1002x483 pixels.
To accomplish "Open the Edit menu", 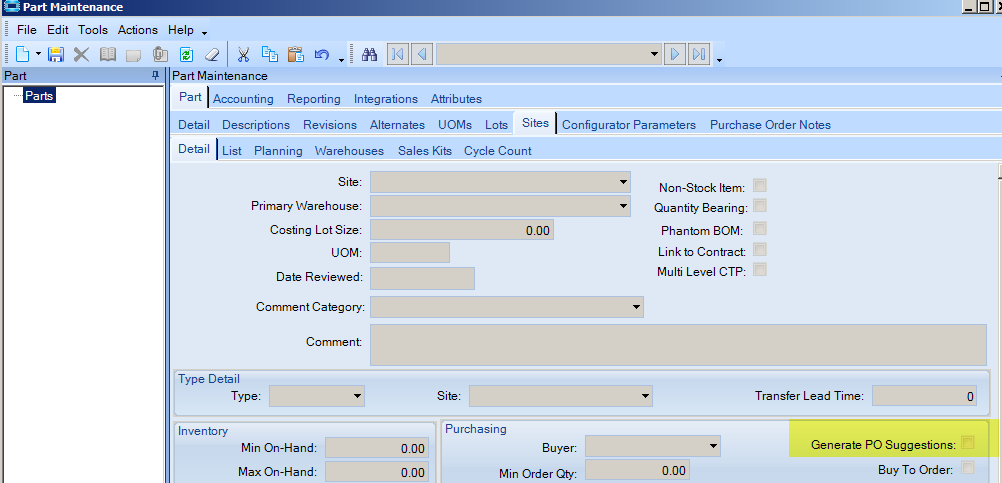I will [58, 30].
